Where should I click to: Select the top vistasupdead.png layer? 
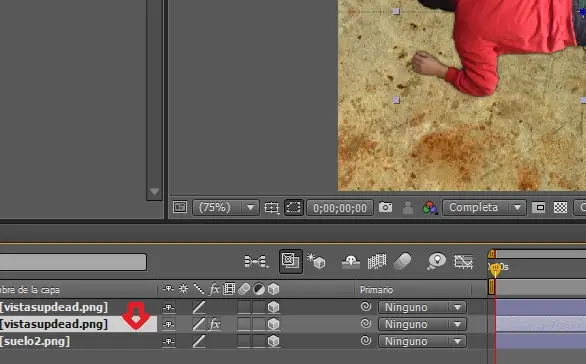[x=54, y=307]
